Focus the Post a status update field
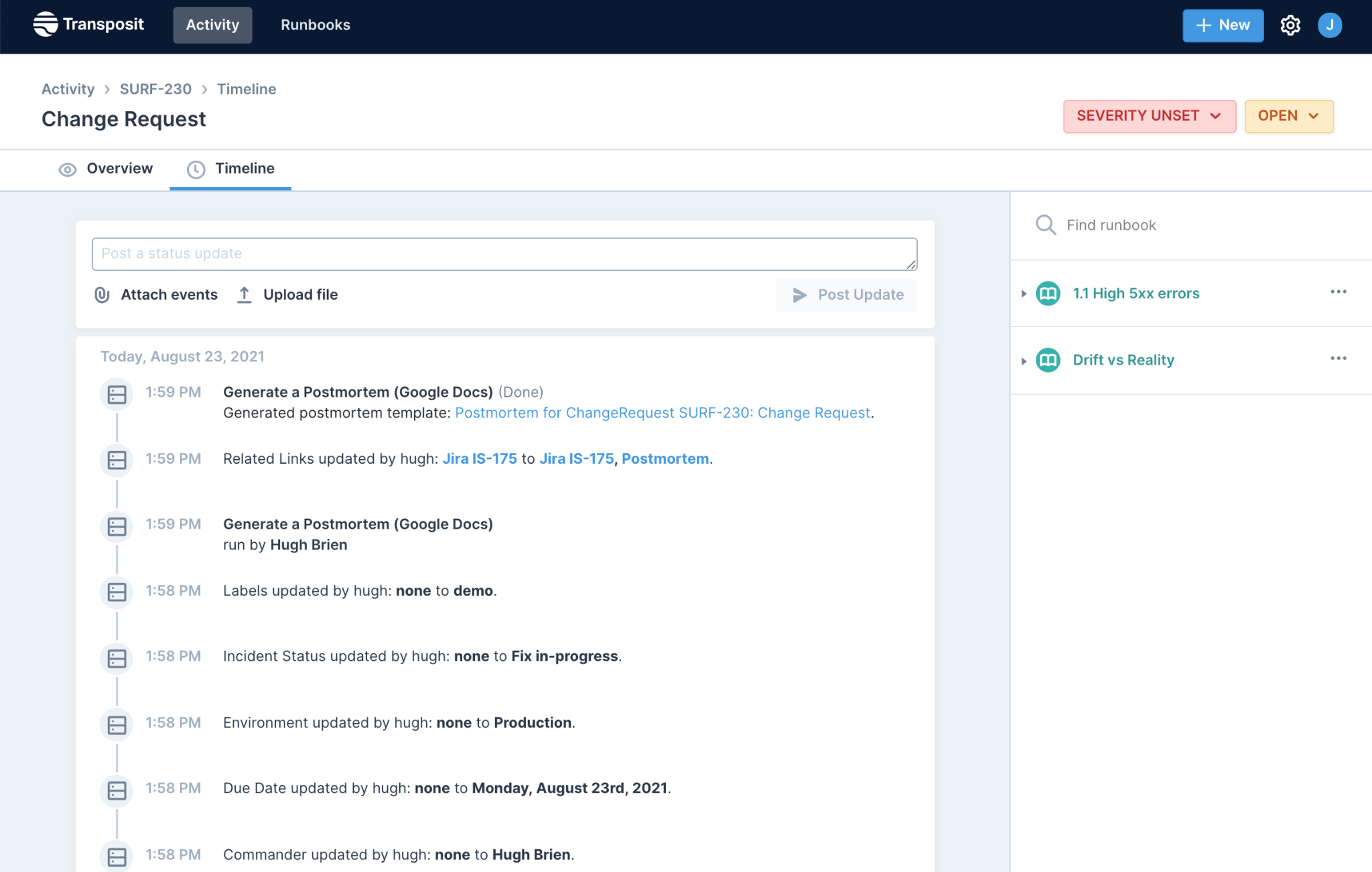 504,254
